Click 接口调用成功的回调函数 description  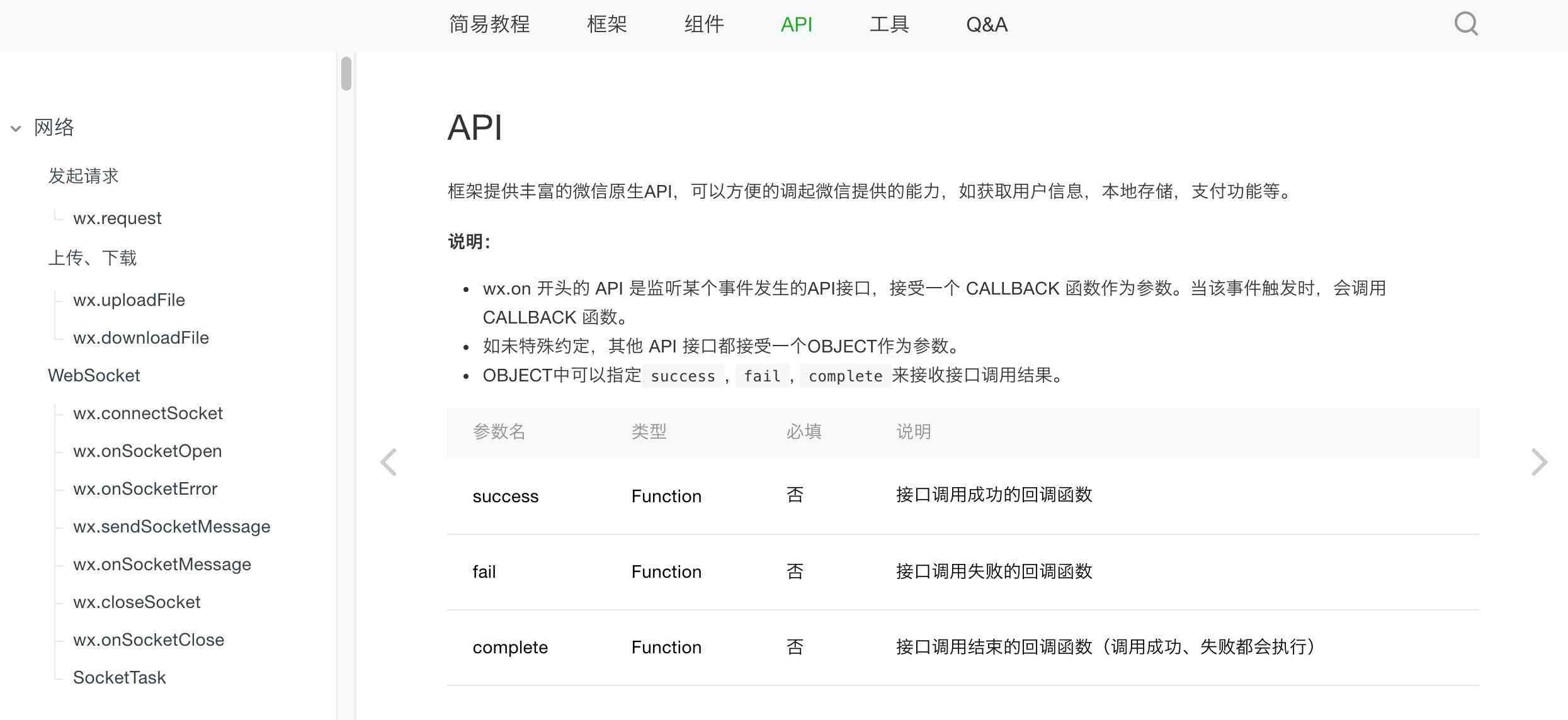click(994, 495)
